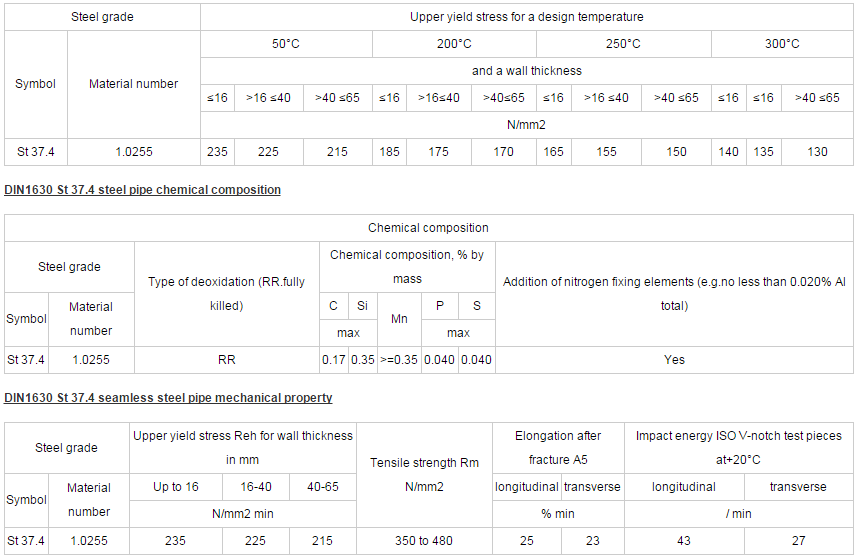The image size is (860, 560).
Task: Select the 'Elongation after fracture A5' header
Action: [558, 447]
